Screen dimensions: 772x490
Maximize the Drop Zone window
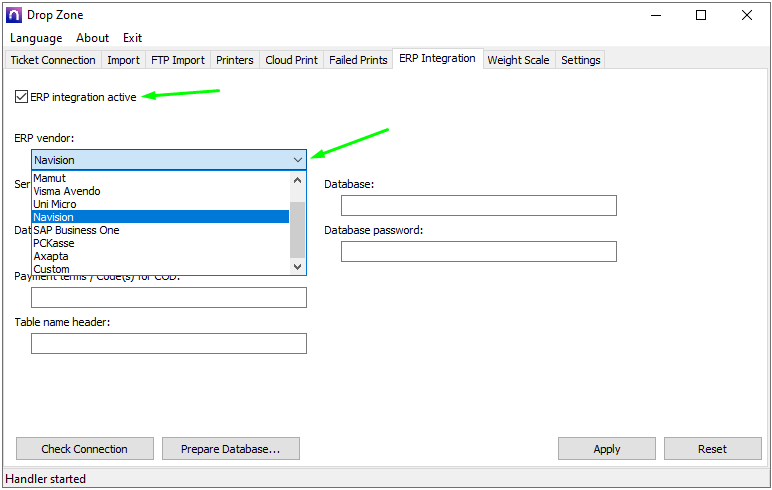pyautogui.click(x=701, y=15)
